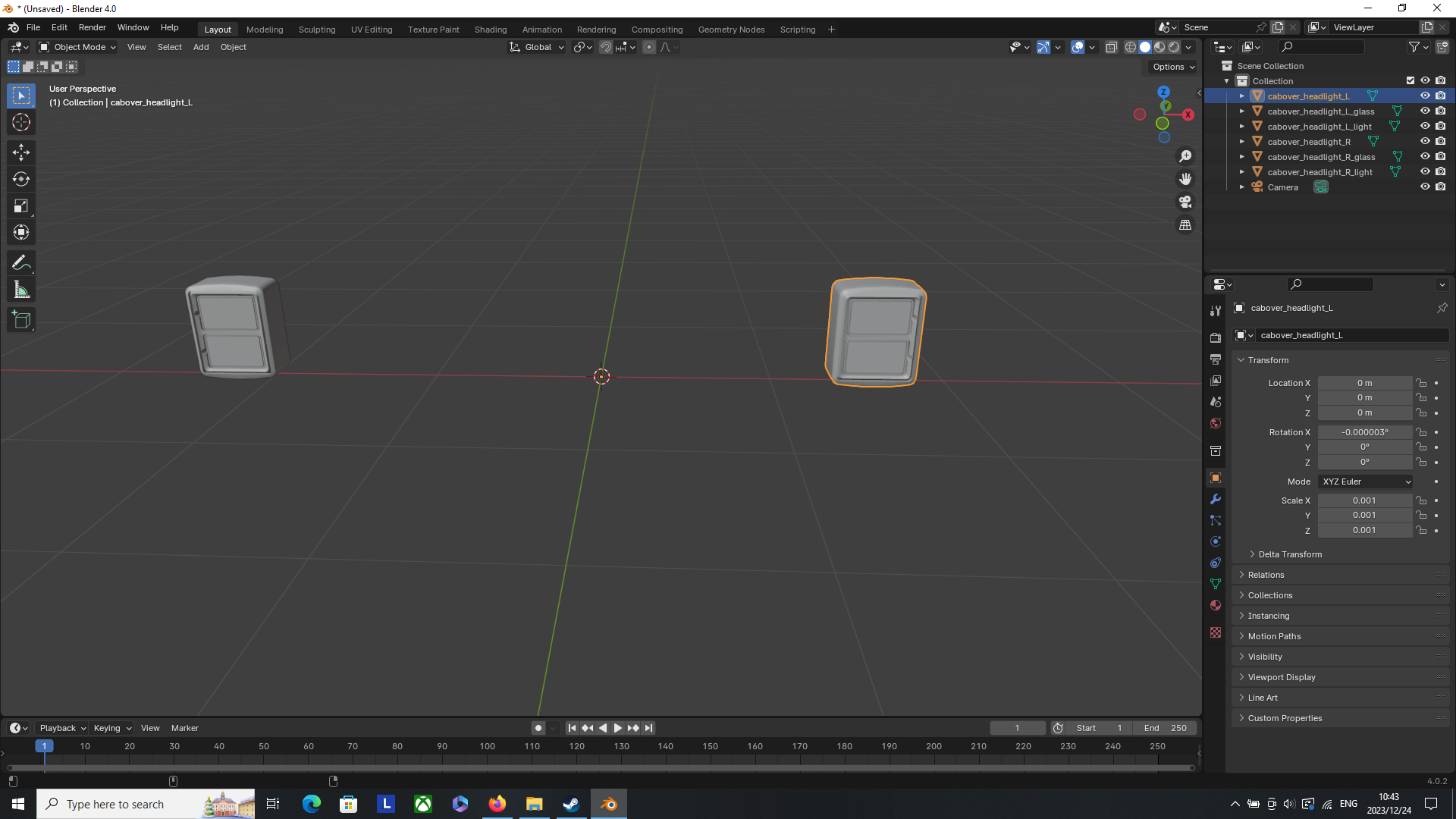Image resolution: width=1456 pixels, height=819 pixels.
Task: Activate the Annotate pencil tool
Action: click(x=21, y=263)
